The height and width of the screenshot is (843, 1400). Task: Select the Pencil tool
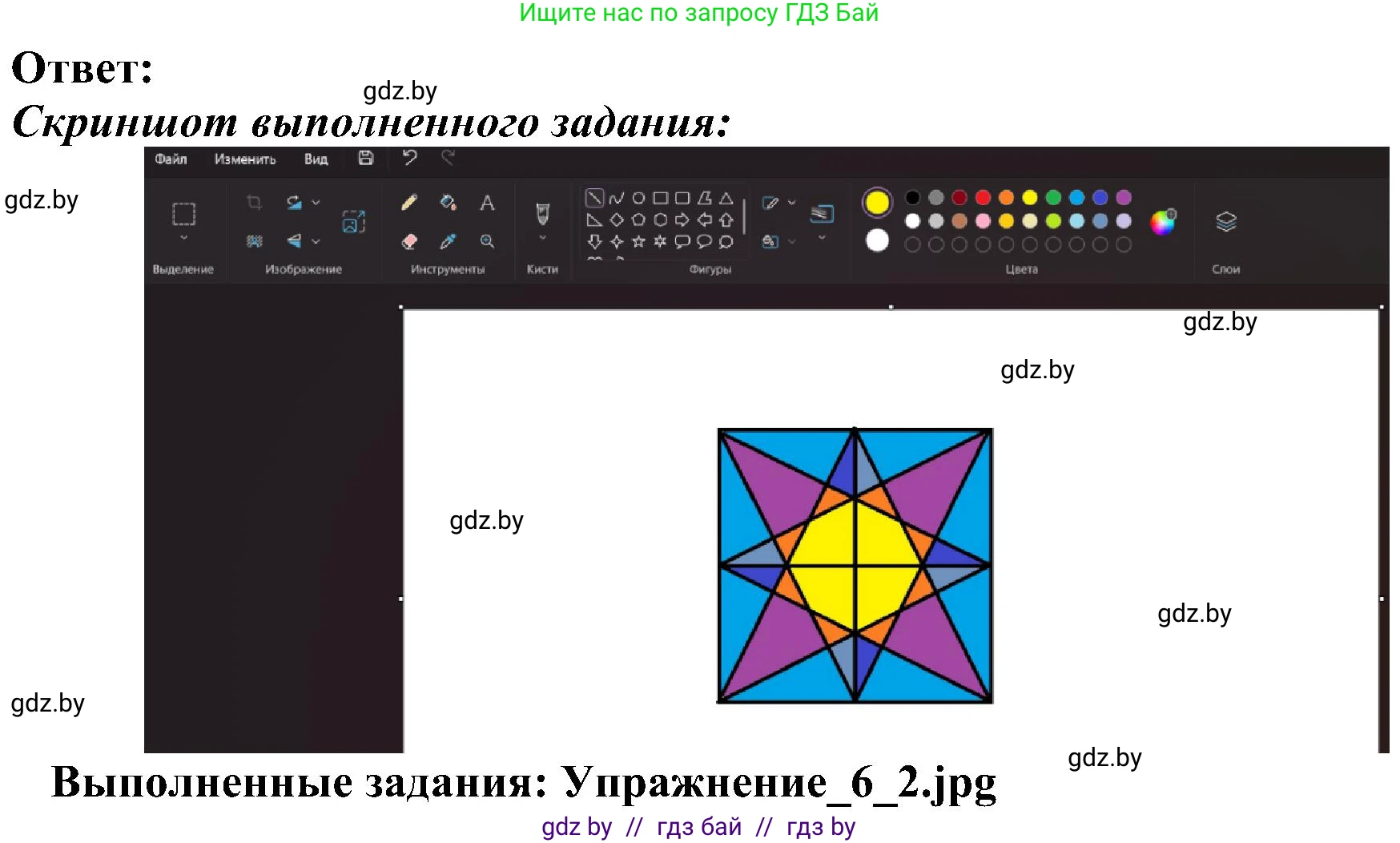[x=409, y=203]
